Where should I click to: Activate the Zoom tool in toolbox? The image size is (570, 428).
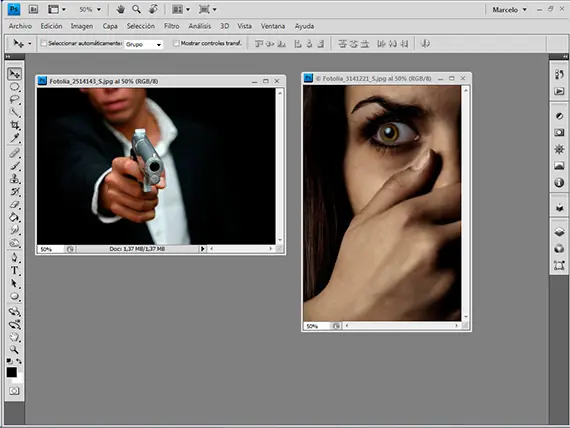click(14, 349)
